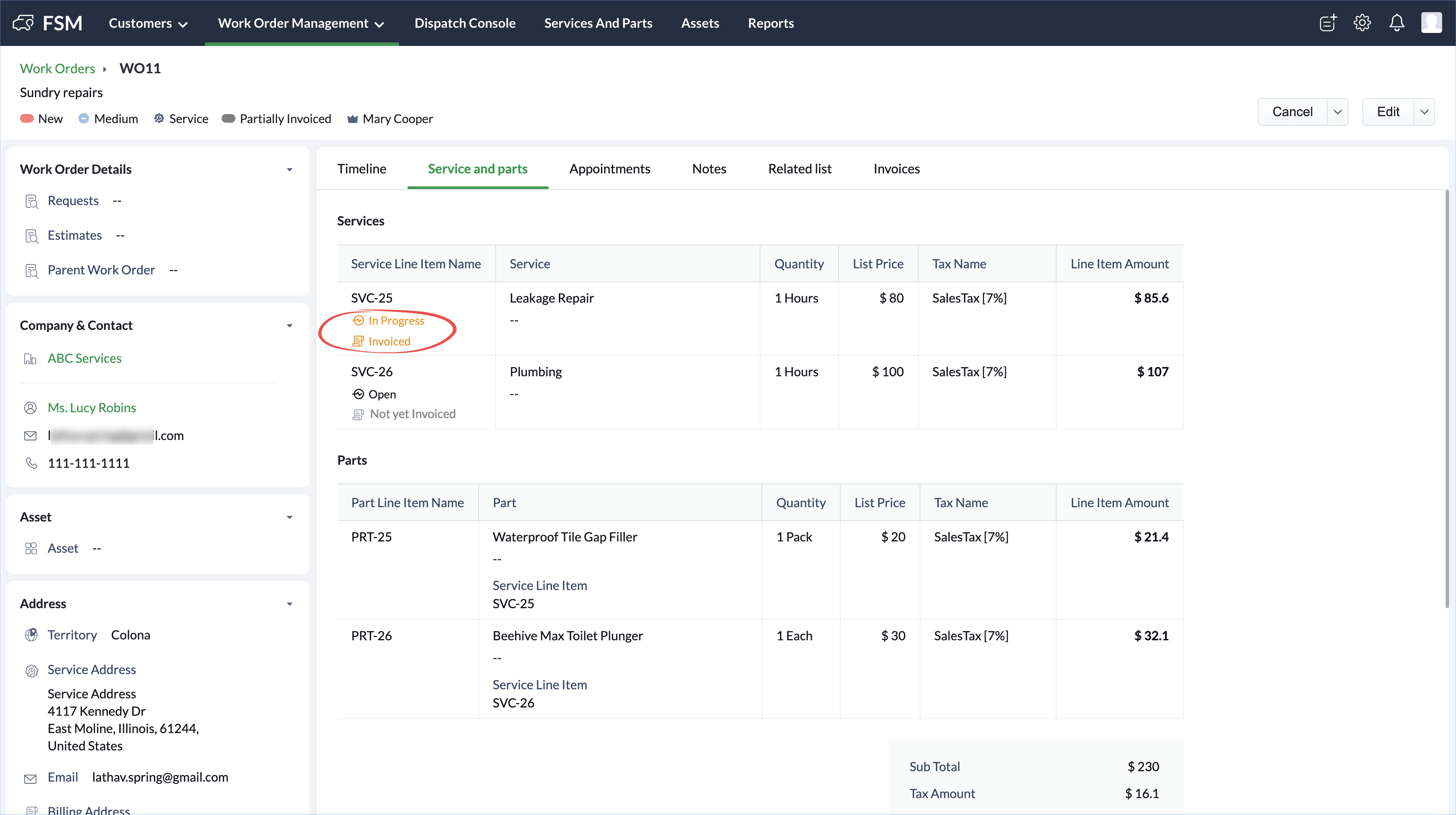Click the Service Address gear icon

tap(32, 670)
